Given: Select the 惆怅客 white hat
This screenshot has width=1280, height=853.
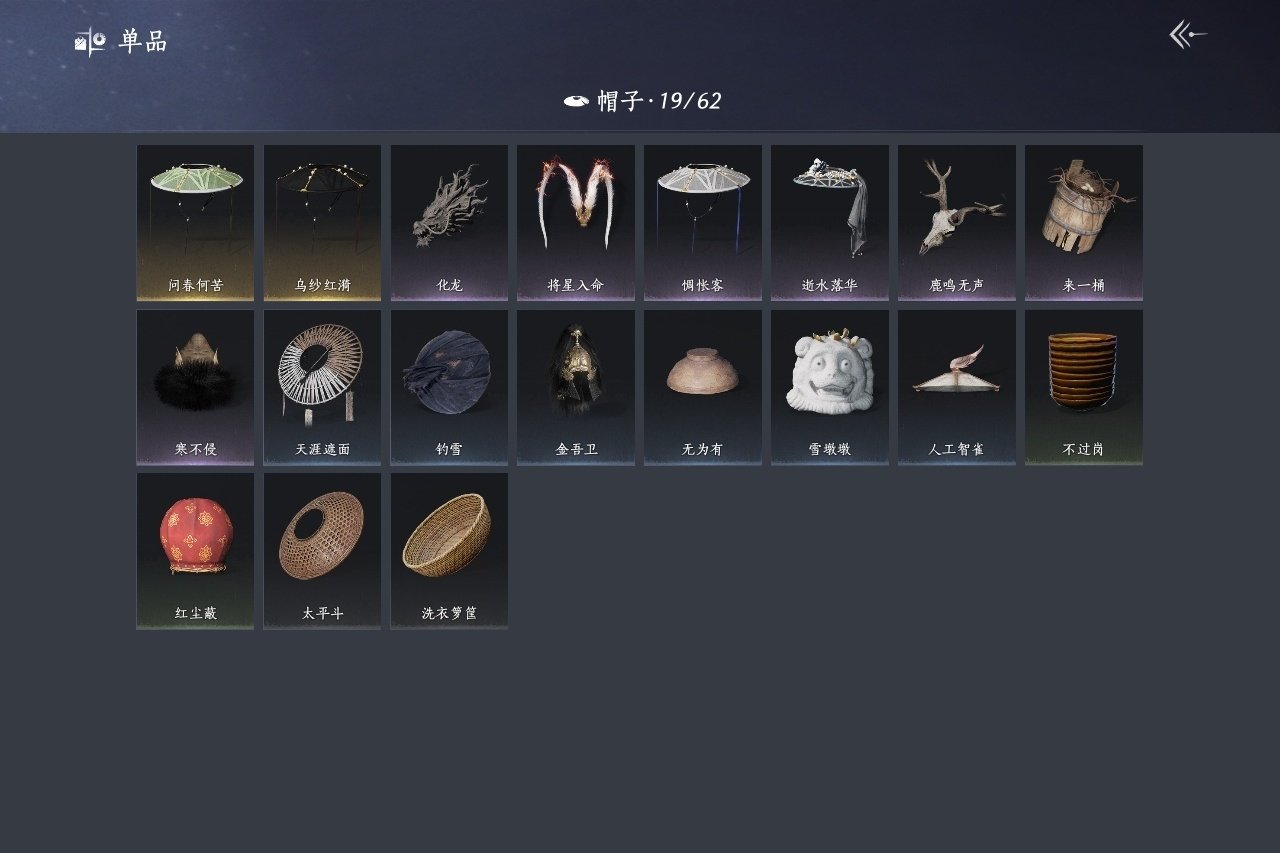Looking at the screenshot, I should [703, 223].
